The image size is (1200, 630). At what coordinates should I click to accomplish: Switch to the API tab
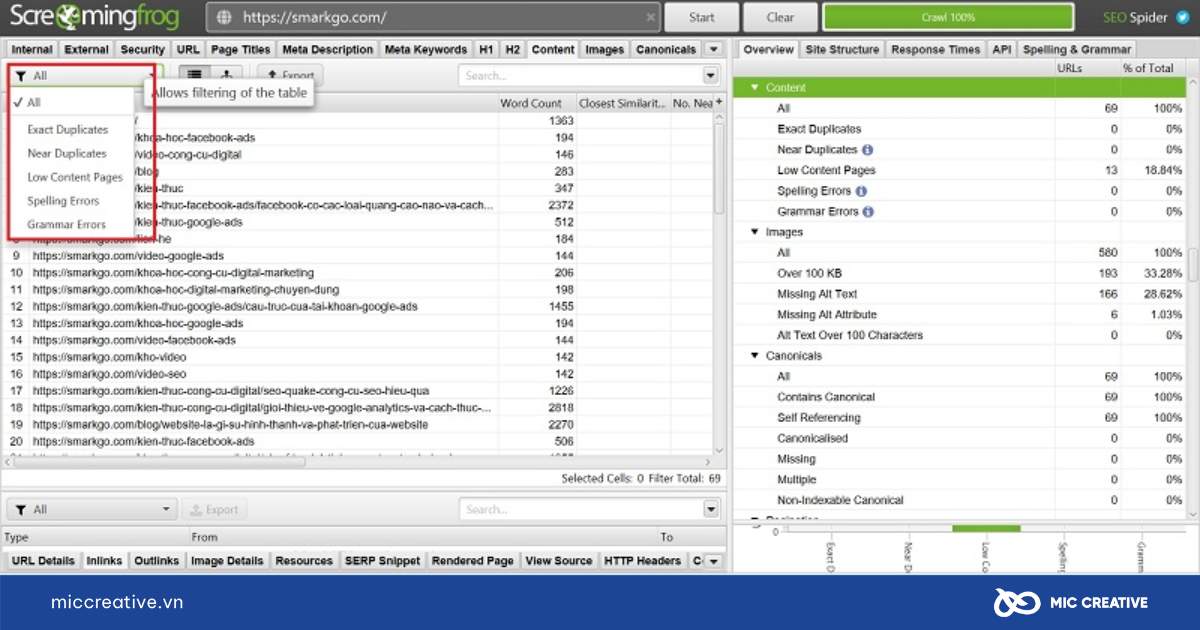click(x=1001, y=49)
